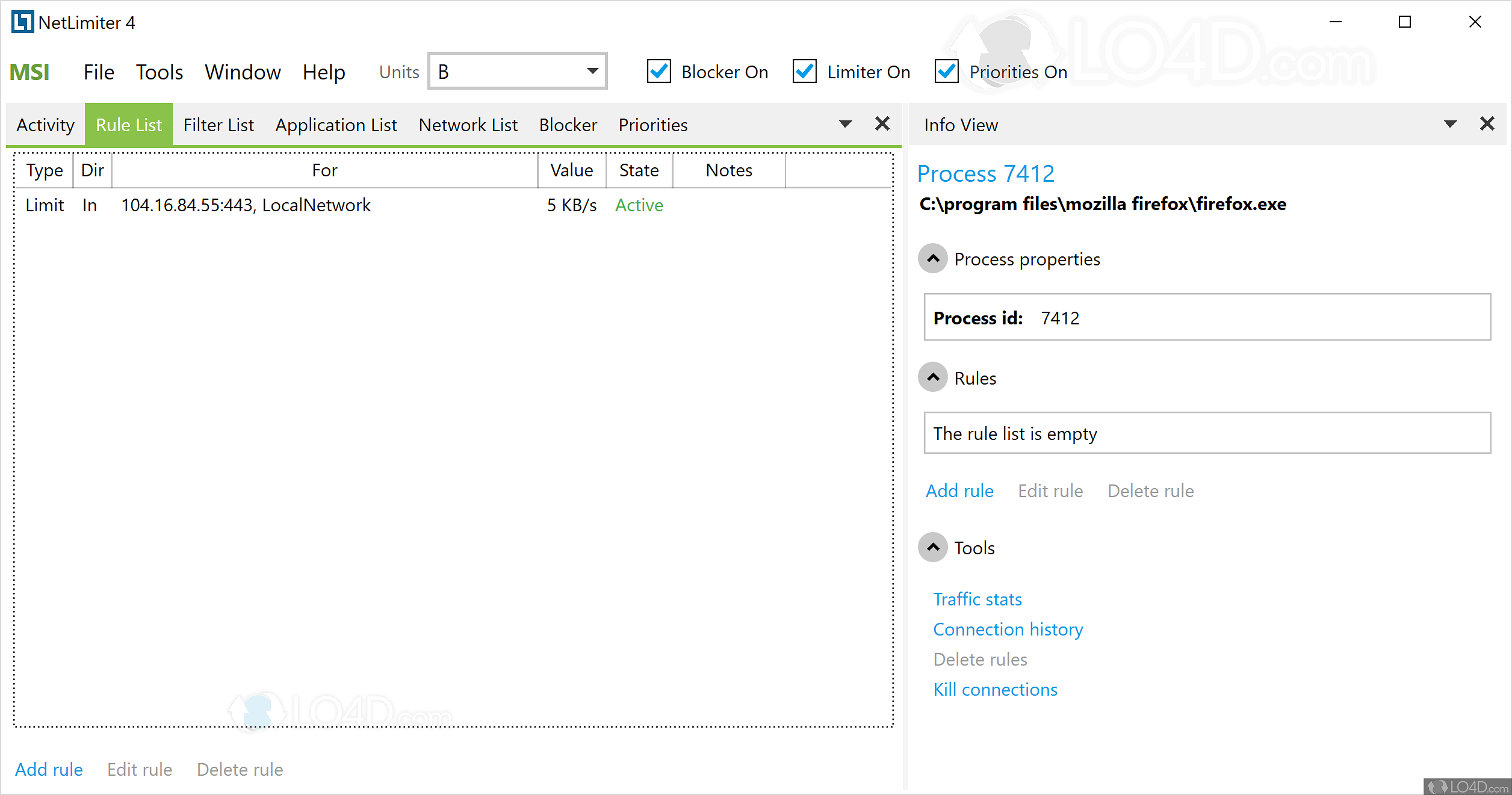Sort by the For column header
1512x795 pixels.
click(x=324, y=170)
